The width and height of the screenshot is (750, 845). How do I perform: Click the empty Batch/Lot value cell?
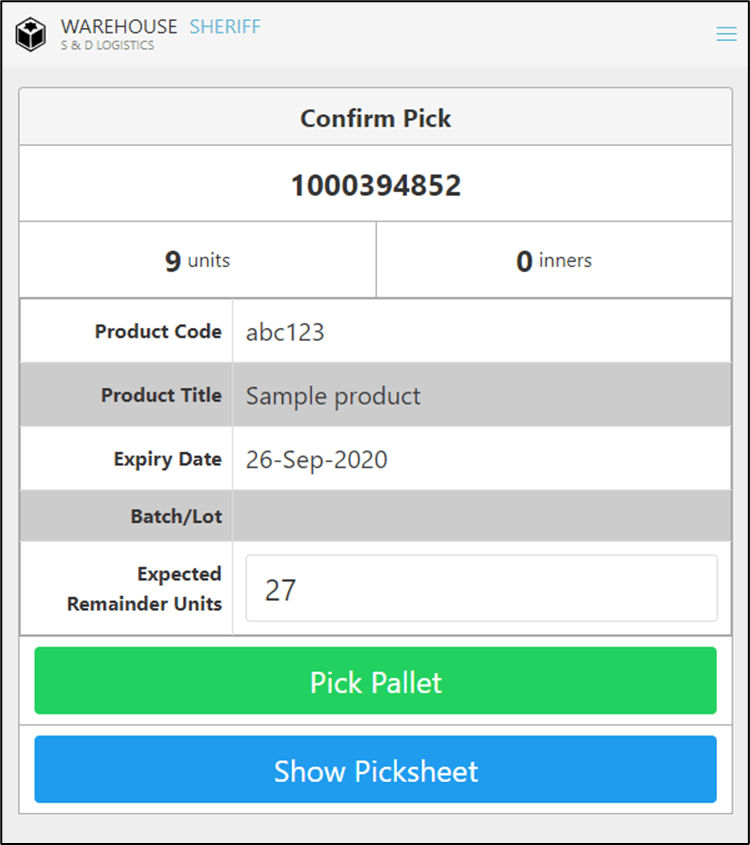coord(480,517)
